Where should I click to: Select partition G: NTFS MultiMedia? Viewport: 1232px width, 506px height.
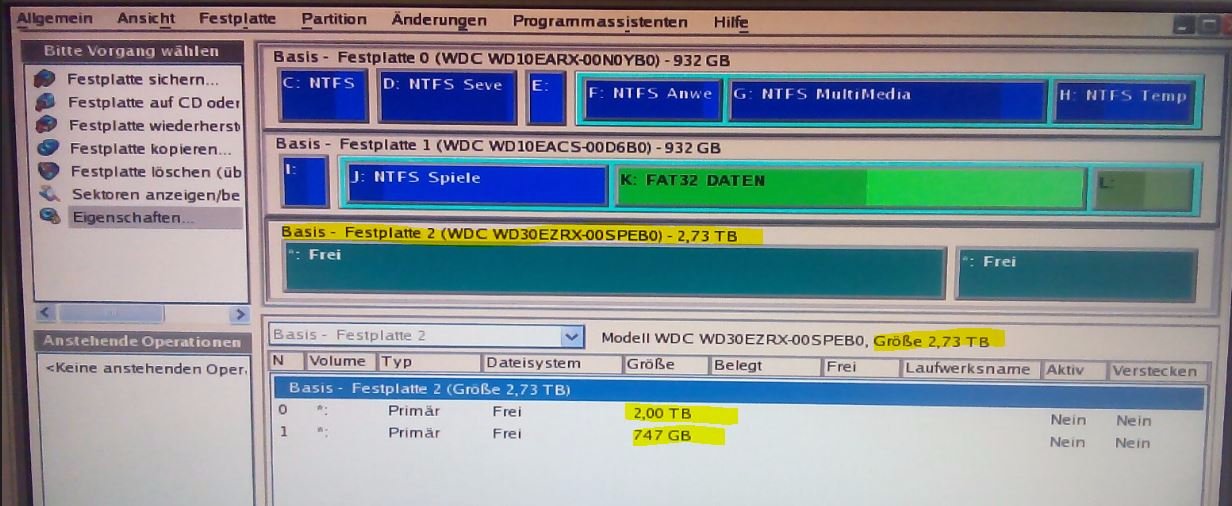coord(888,102)
